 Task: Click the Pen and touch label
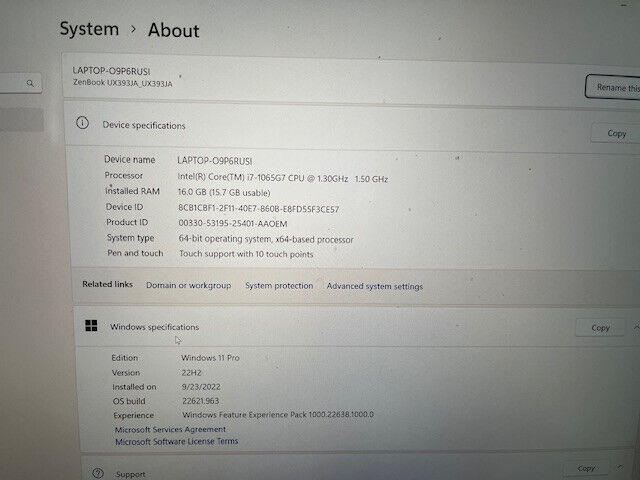pyautogui.click(x=135, y=253)
